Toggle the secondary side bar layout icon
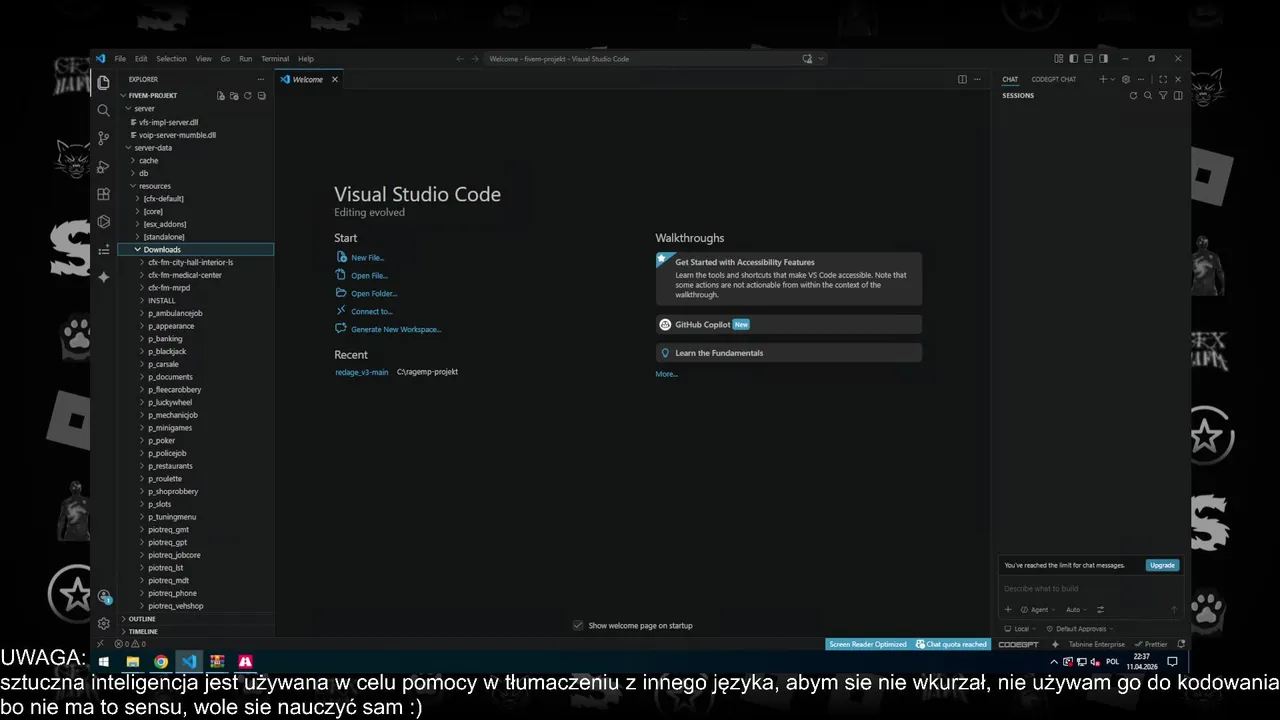Viewport: 1280px width, 720px height. 1103,59
